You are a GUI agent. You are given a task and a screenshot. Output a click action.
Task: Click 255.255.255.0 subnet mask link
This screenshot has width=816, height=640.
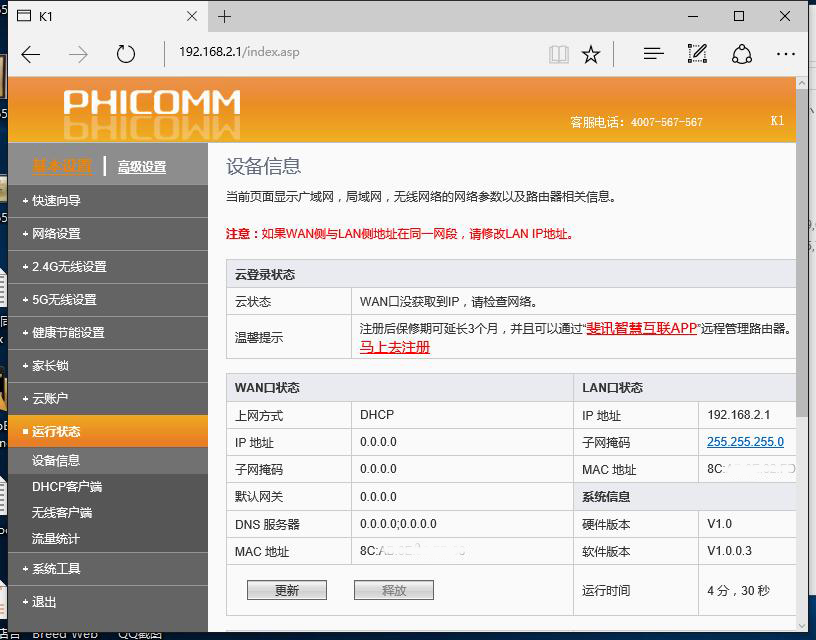click(x=745, y=442)
